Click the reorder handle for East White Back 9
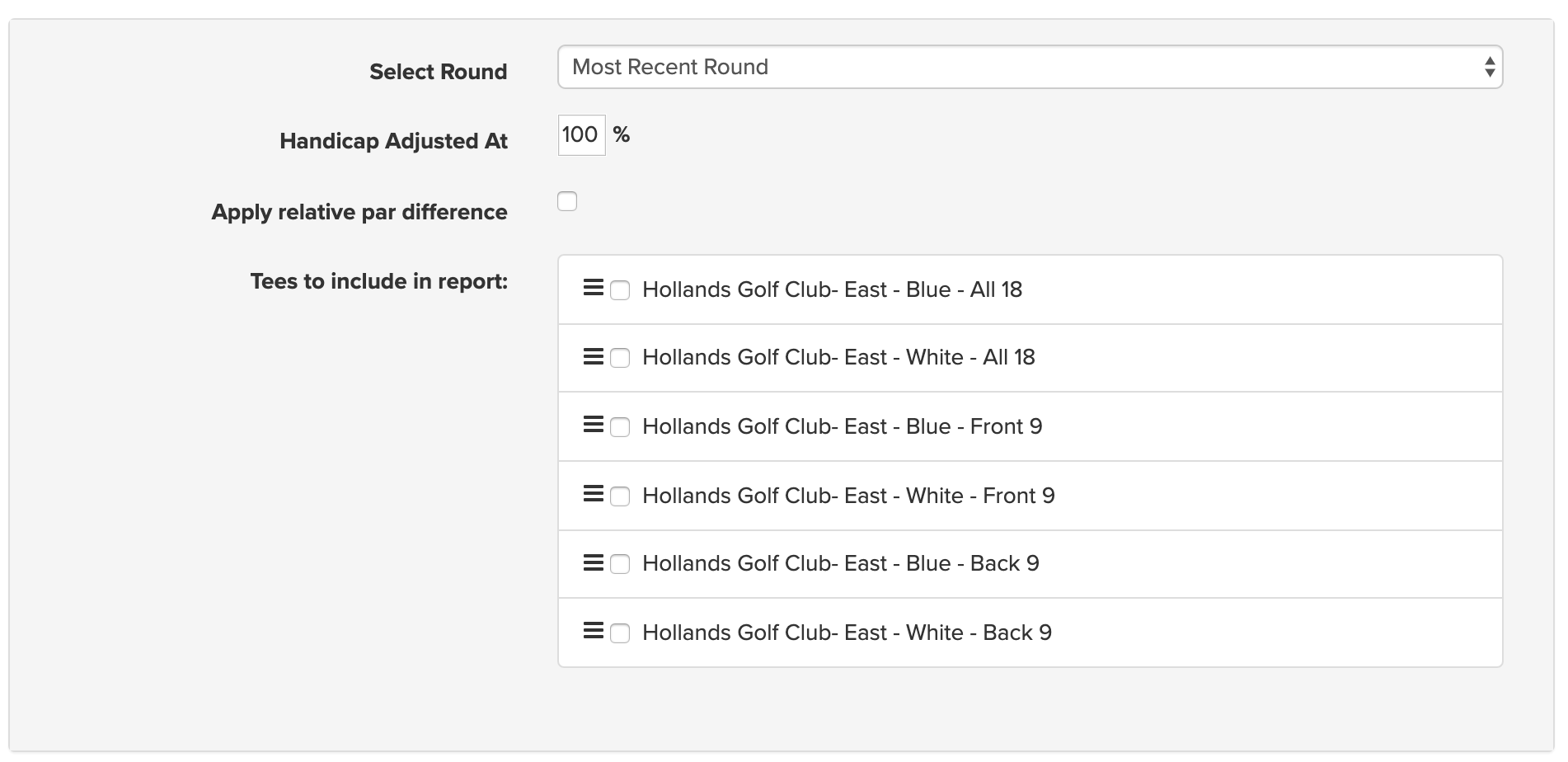Viewport: 1568px width, 762px height. click(593, 631)
